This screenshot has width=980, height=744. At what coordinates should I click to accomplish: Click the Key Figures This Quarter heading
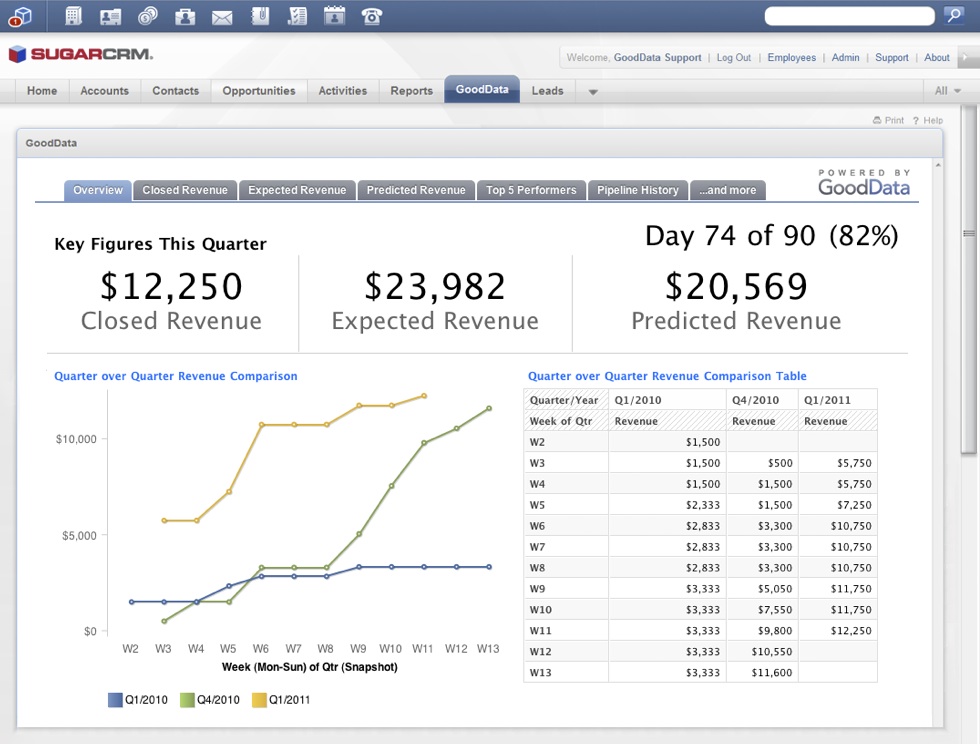tap(160, 244)
